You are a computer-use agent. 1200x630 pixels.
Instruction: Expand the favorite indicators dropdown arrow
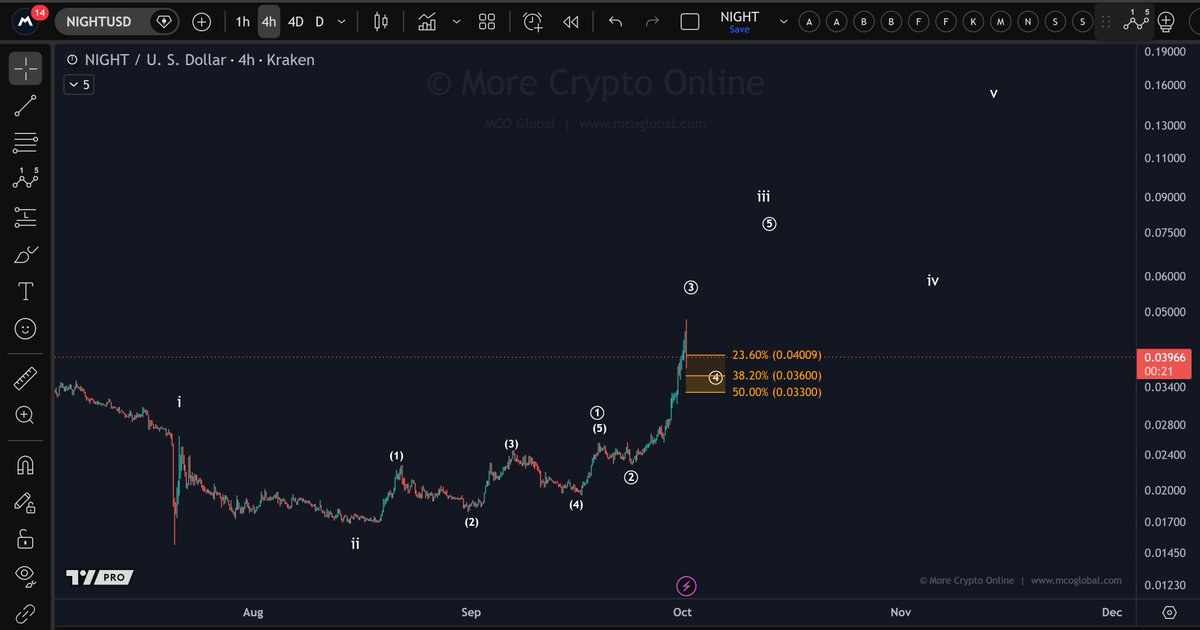click(x=457, y=21)
